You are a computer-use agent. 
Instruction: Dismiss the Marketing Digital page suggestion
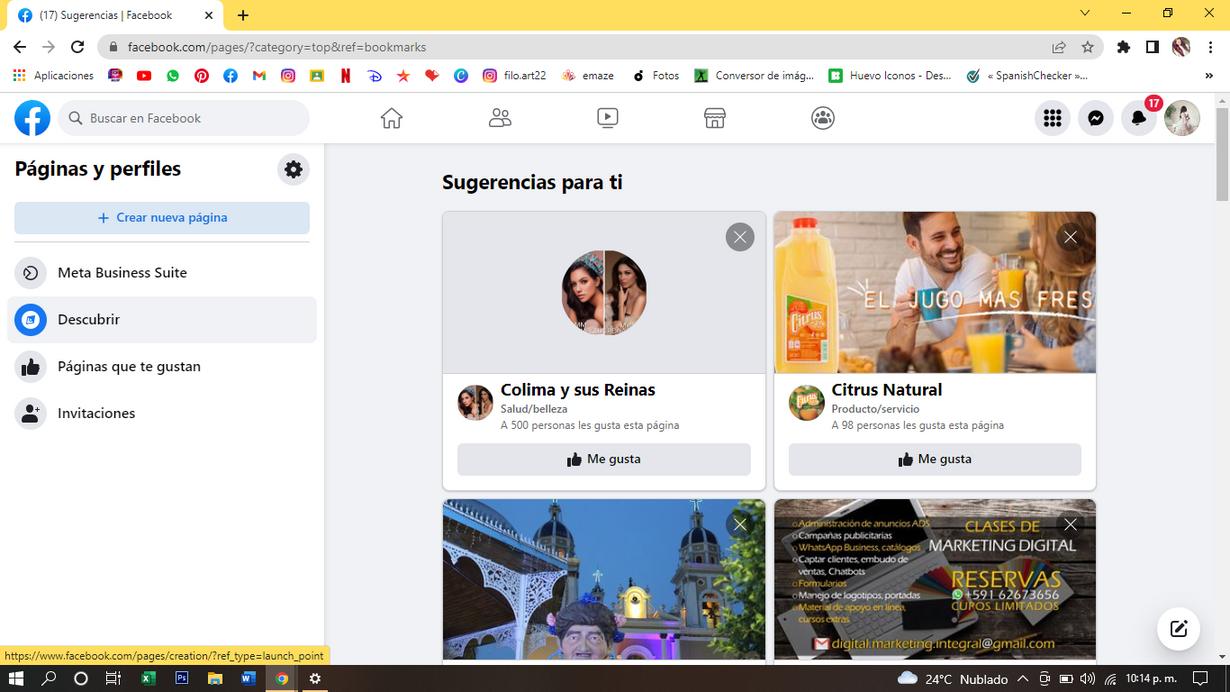(1071, 525)
